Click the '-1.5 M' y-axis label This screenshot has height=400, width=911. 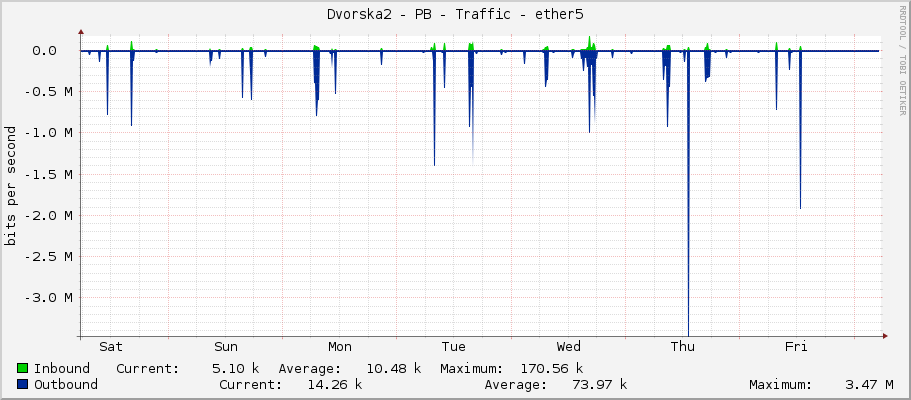[x=48, y=174]
